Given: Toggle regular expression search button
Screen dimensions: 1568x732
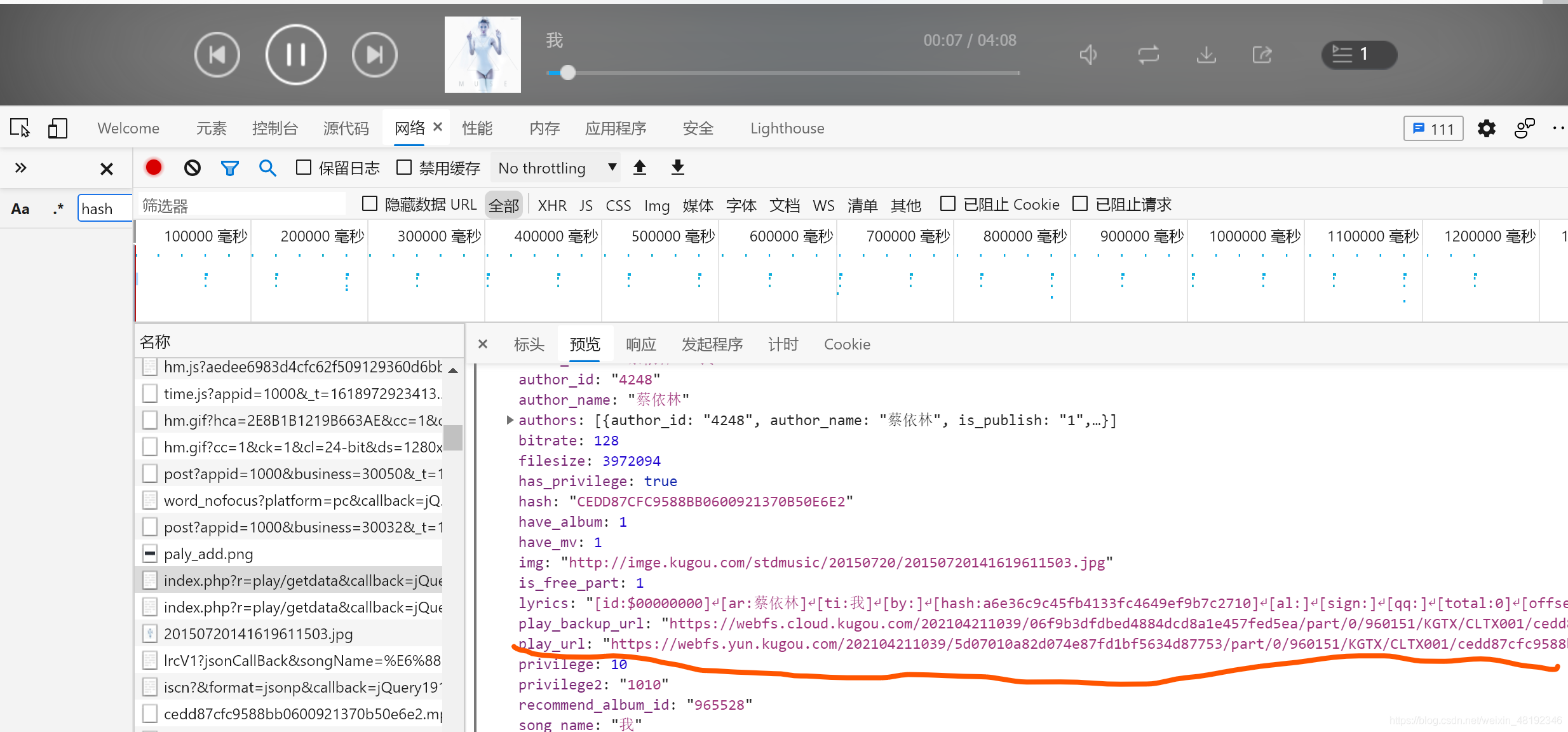Looking at the screenshot, I should tap(58, 209).
